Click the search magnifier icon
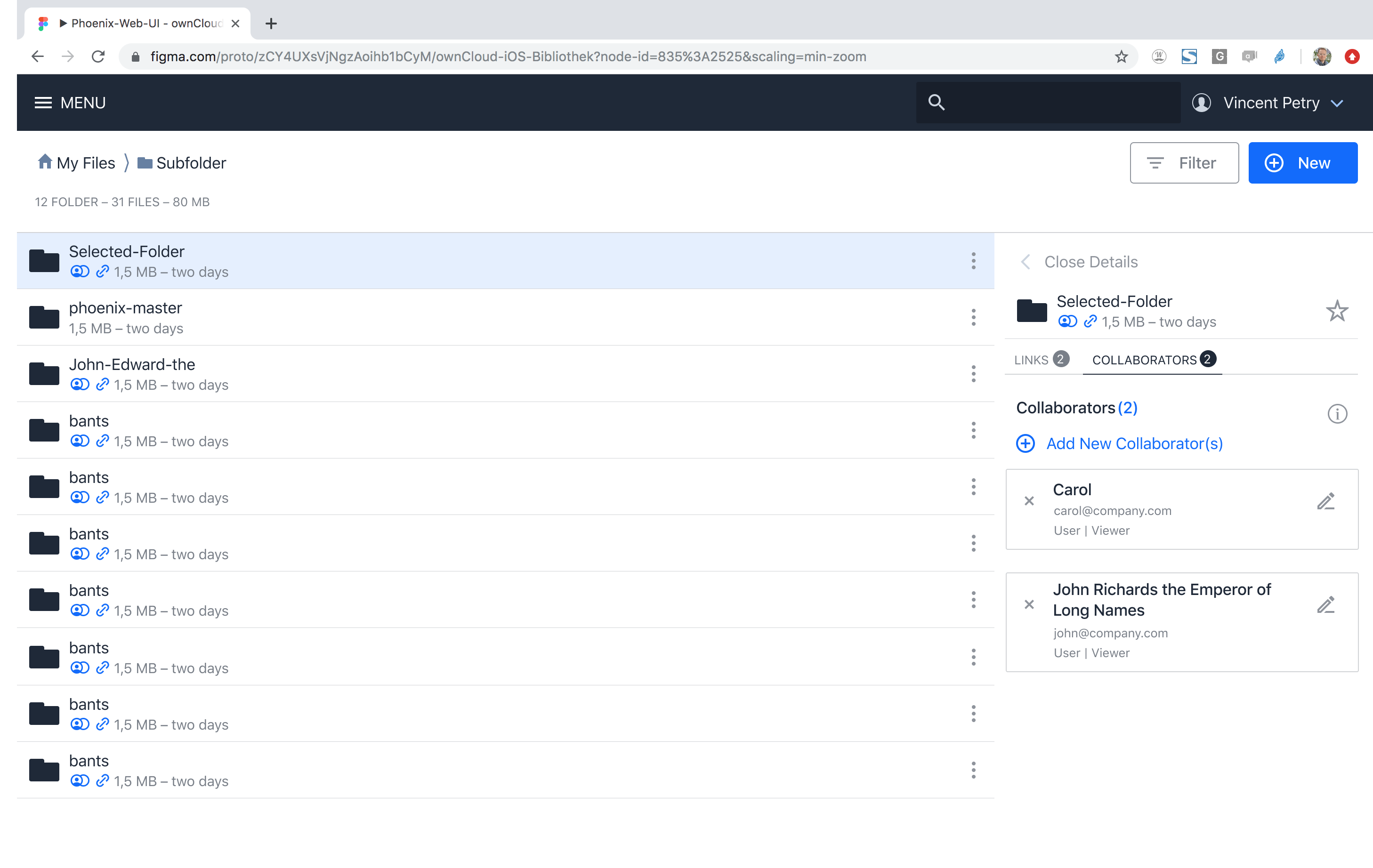The height and width of the screenshot is (868, 1373). 936,103
